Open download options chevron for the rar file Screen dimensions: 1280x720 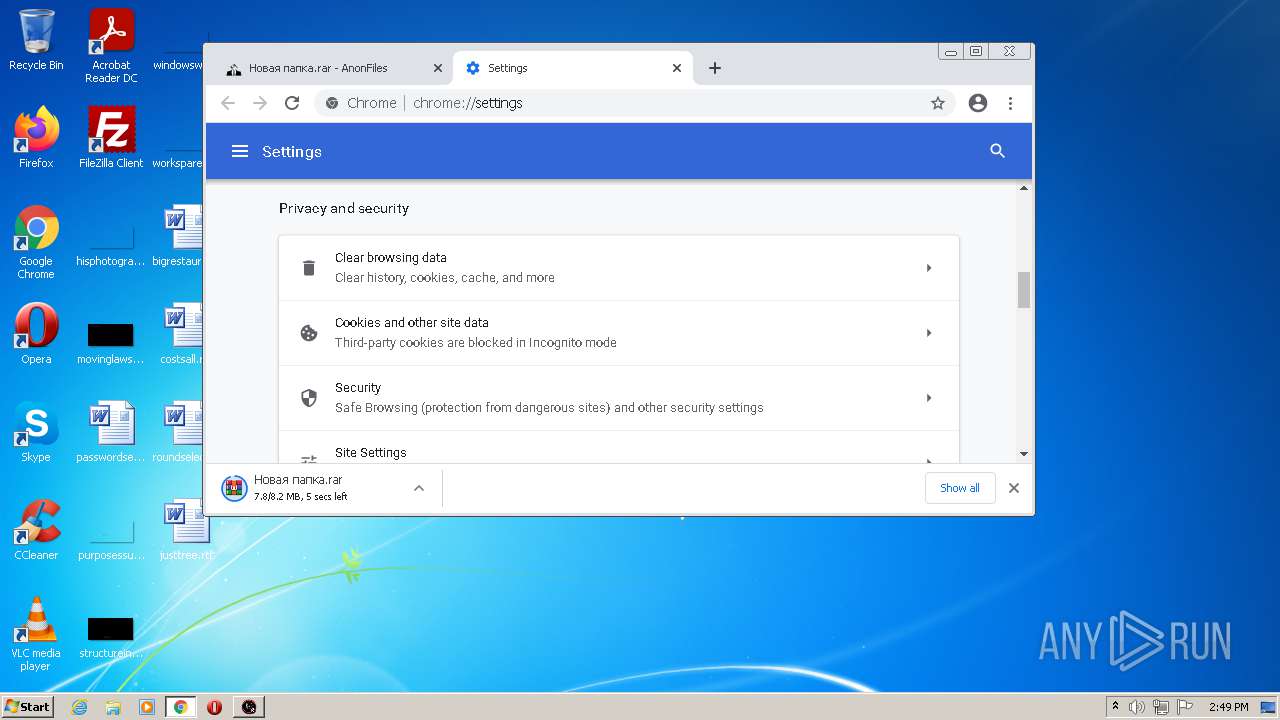click(419, 488)
